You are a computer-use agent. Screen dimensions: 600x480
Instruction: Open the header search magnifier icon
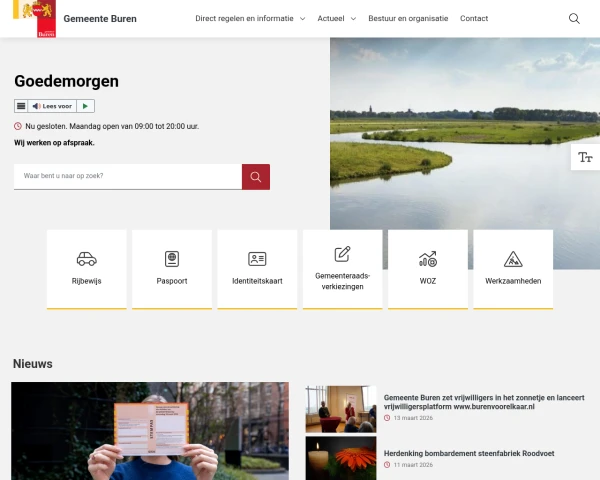[x=574, y=18]
